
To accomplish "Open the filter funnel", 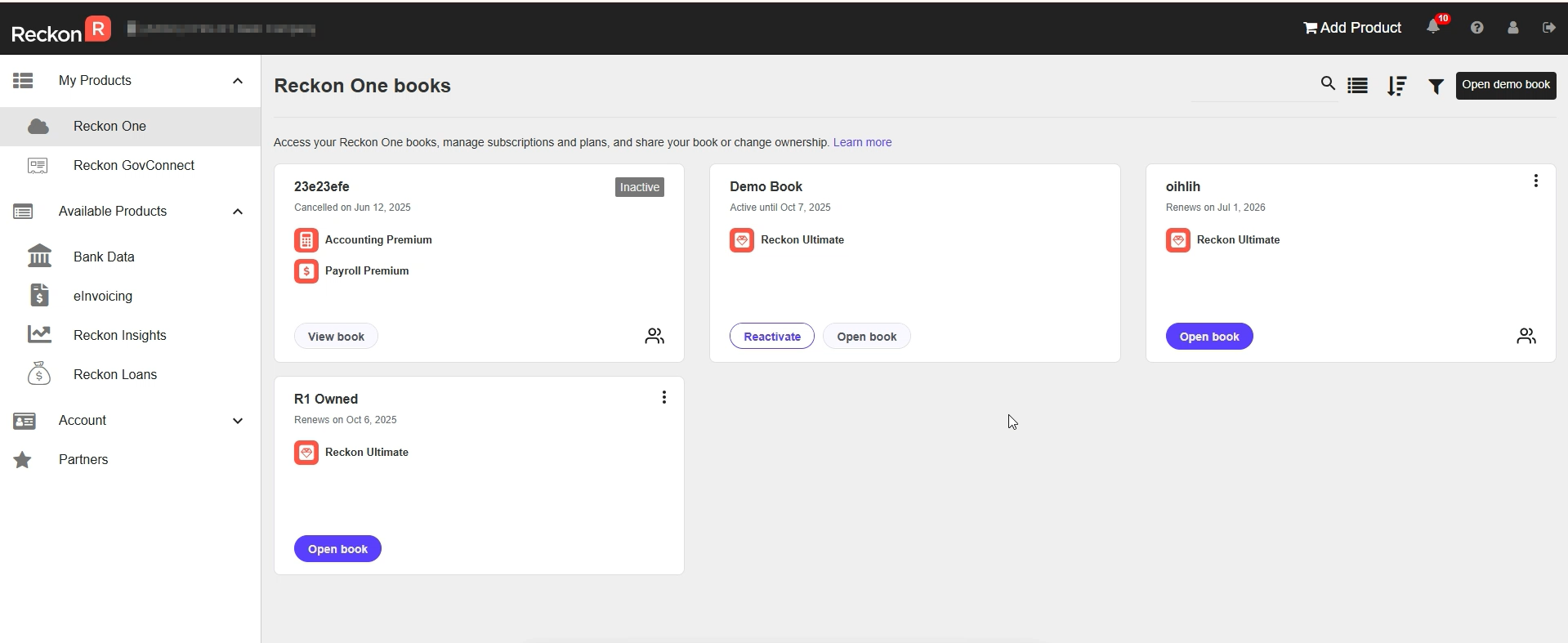I will coord(1436,87).
